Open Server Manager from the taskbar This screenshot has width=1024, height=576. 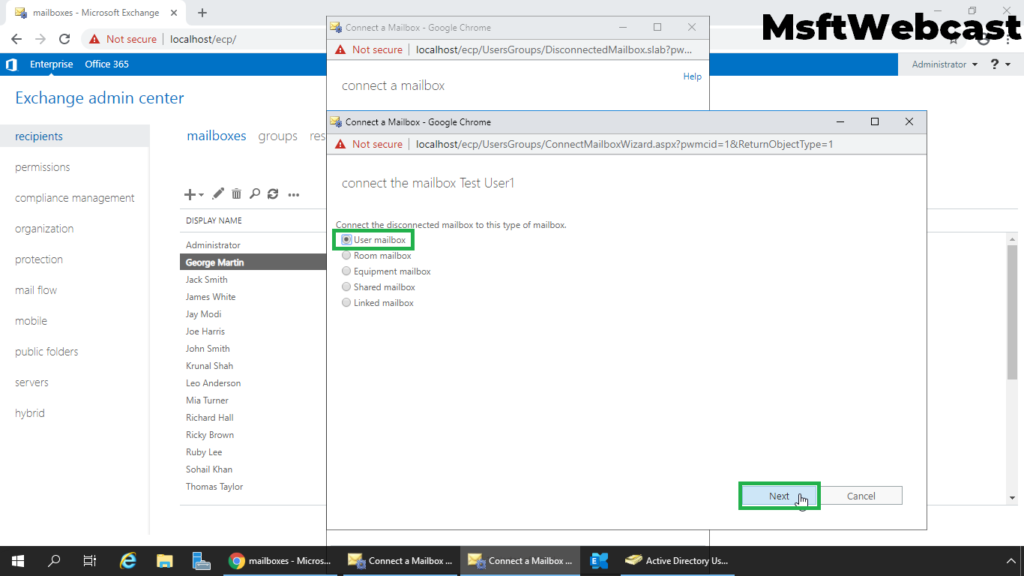[x=201, y=560]
